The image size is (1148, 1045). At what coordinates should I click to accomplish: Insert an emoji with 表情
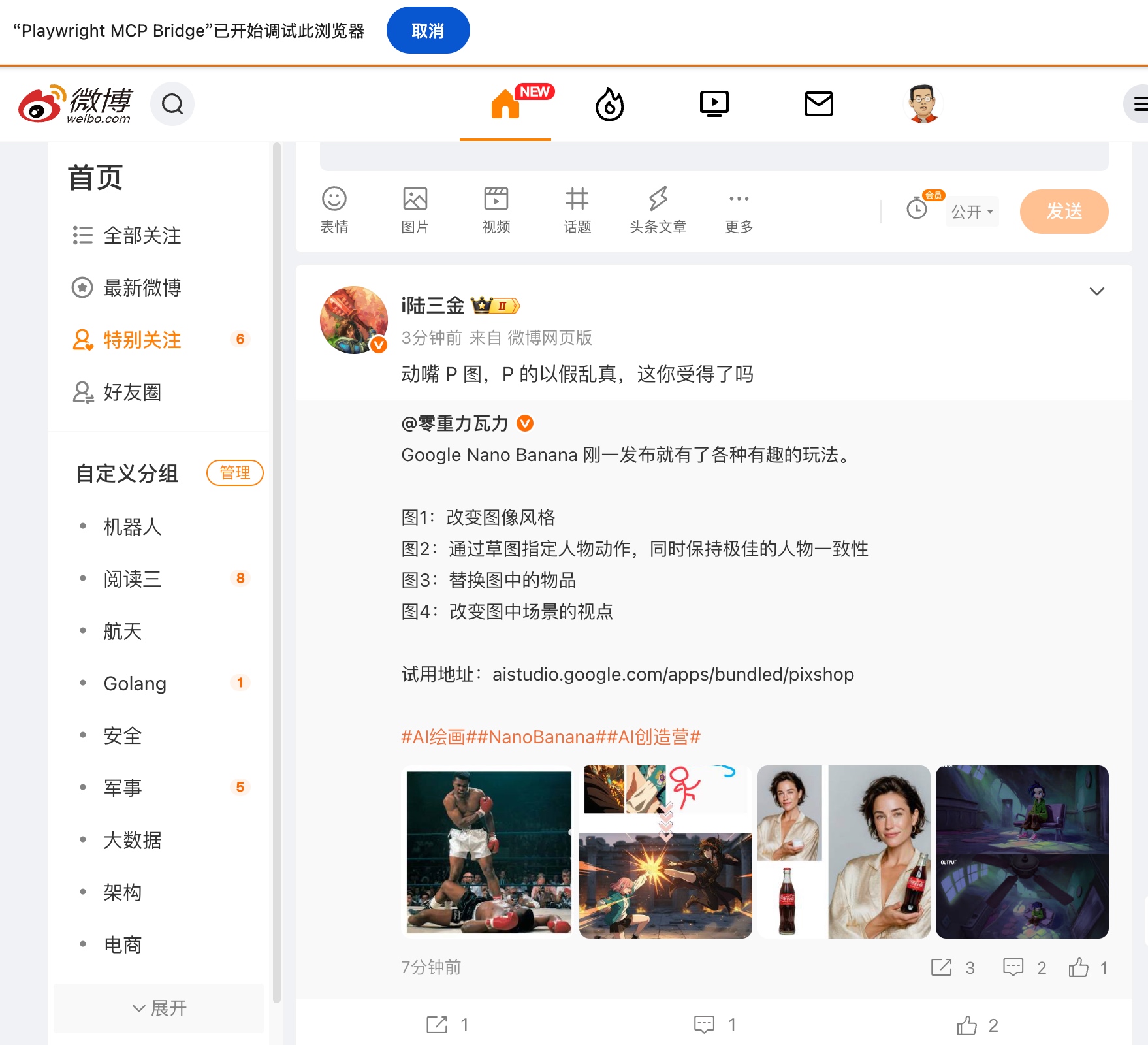coord(334,210)
